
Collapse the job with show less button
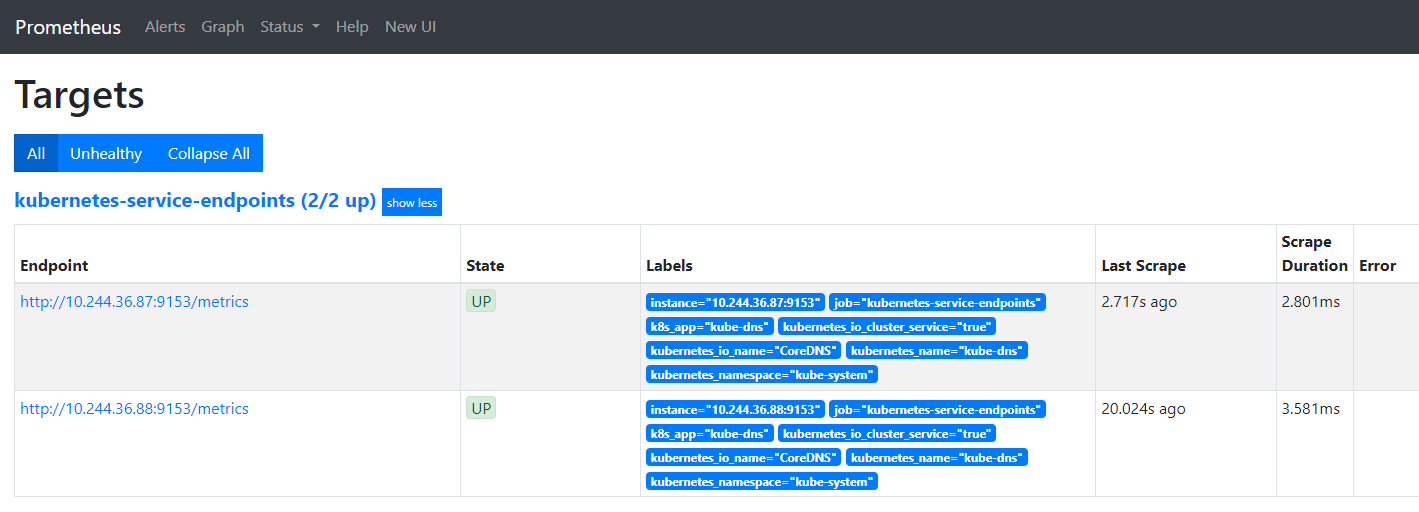click(x=412, y=203)
